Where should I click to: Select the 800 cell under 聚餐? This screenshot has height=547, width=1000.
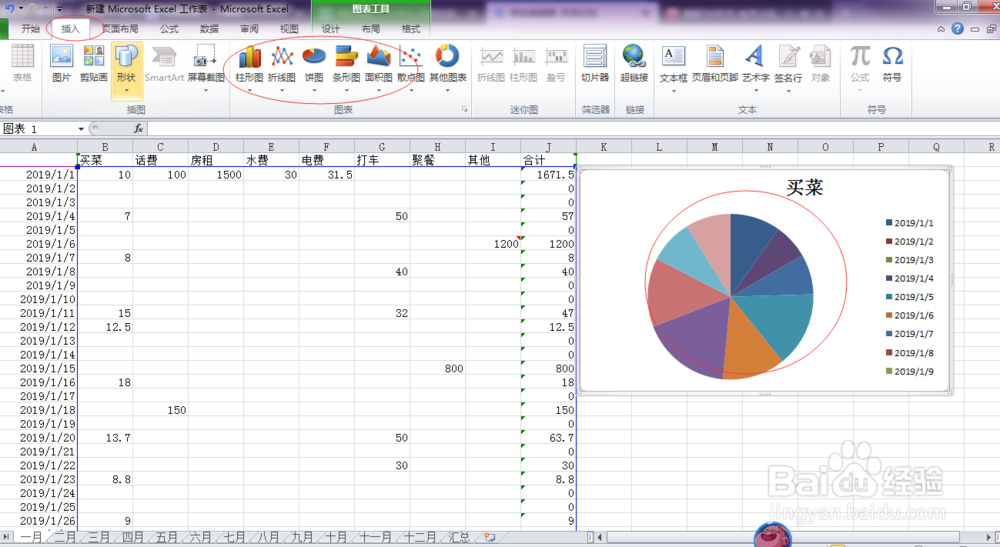click(x=438, y=368)
